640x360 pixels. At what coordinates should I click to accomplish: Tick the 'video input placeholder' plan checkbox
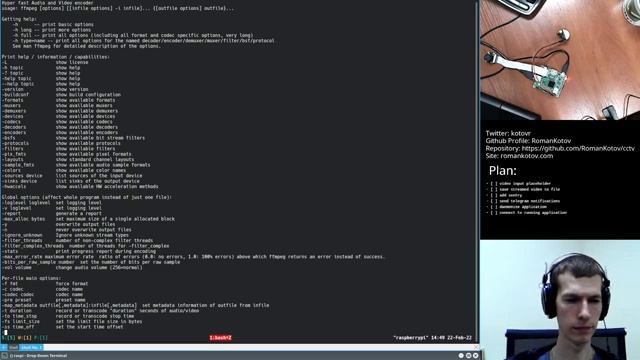tap(494, 184)
